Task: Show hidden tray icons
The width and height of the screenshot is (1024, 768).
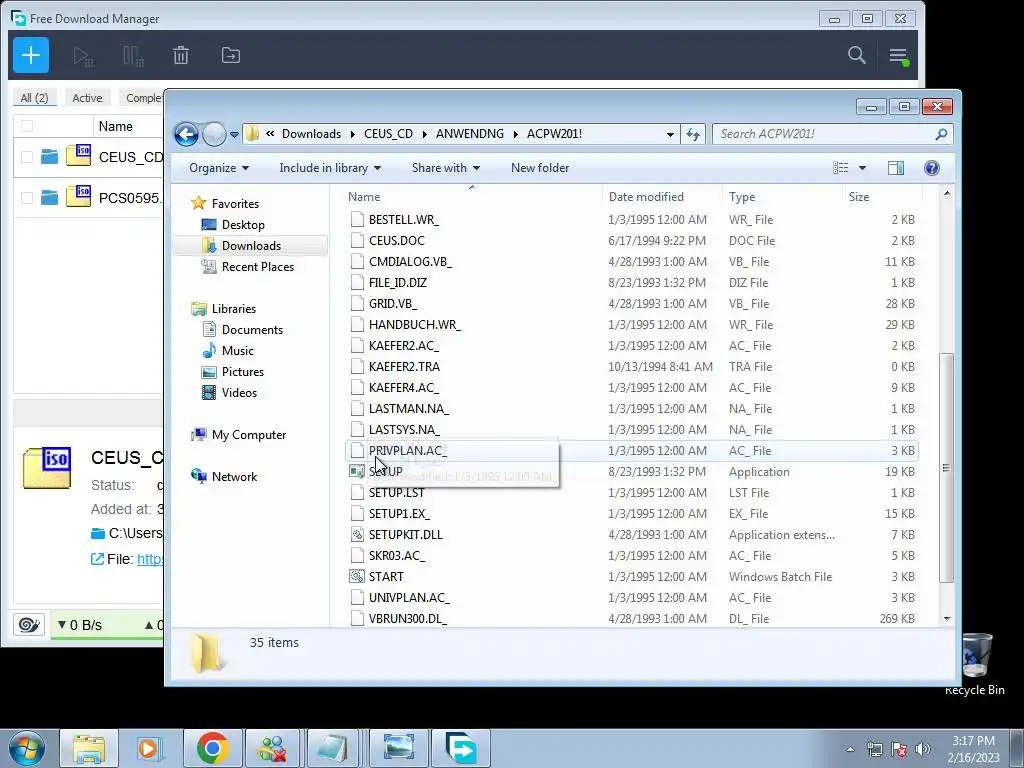Action: tap(850, 749)
